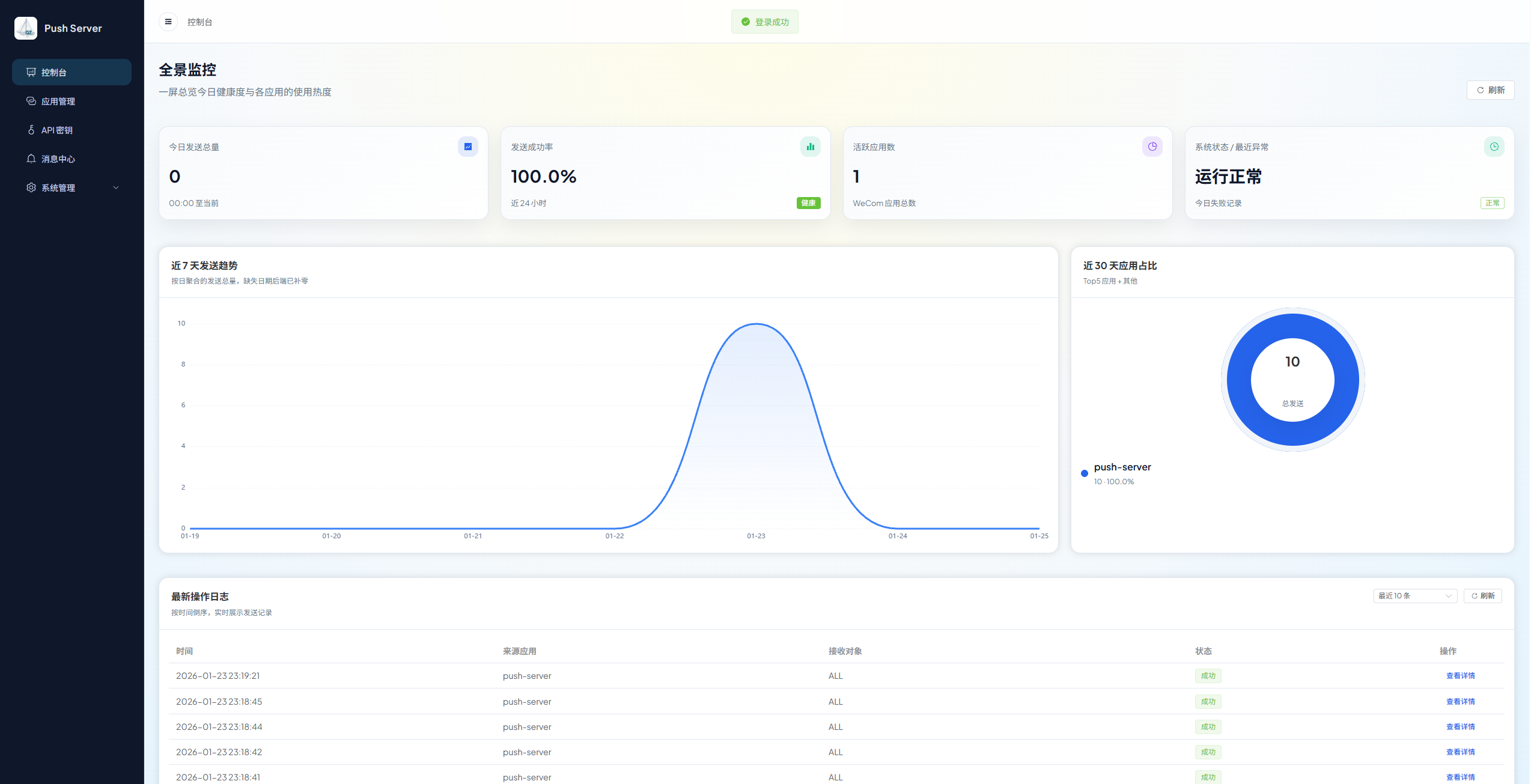
Task: Click the clock icon on 系统状态 card
Action: point(1494,147)
